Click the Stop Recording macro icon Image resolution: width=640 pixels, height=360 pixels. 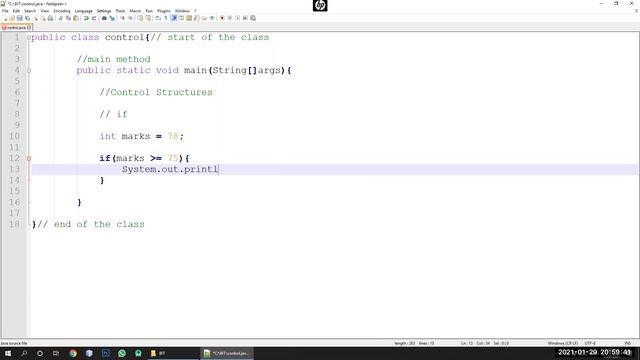229,18
